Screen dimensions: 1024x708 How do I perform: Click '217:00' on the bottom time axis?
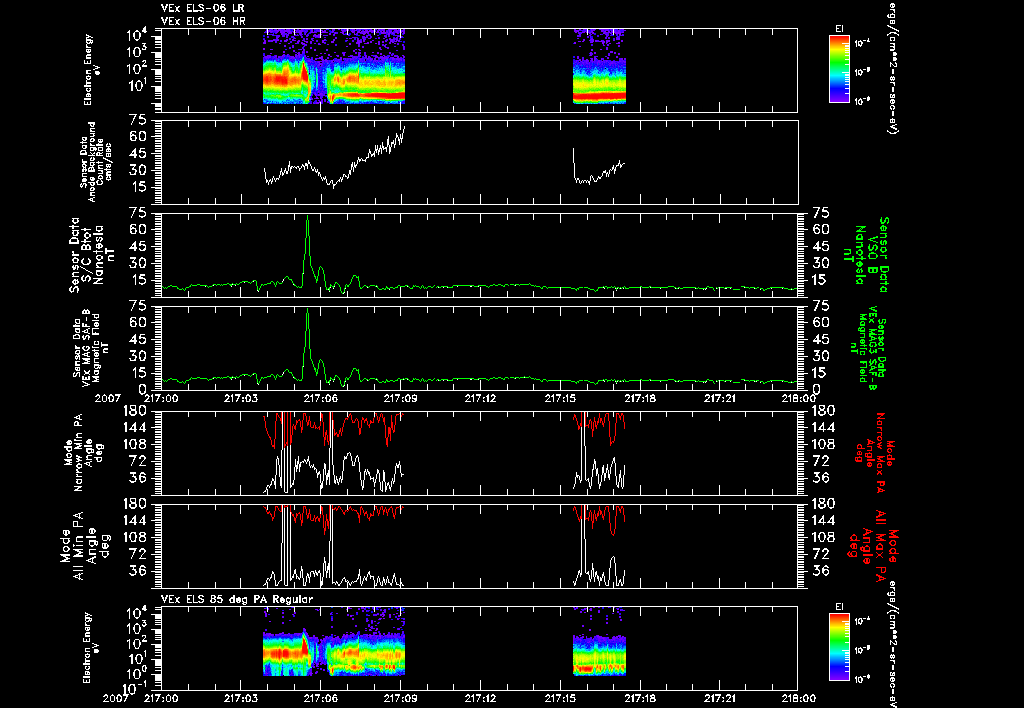[x=161, y=698]
